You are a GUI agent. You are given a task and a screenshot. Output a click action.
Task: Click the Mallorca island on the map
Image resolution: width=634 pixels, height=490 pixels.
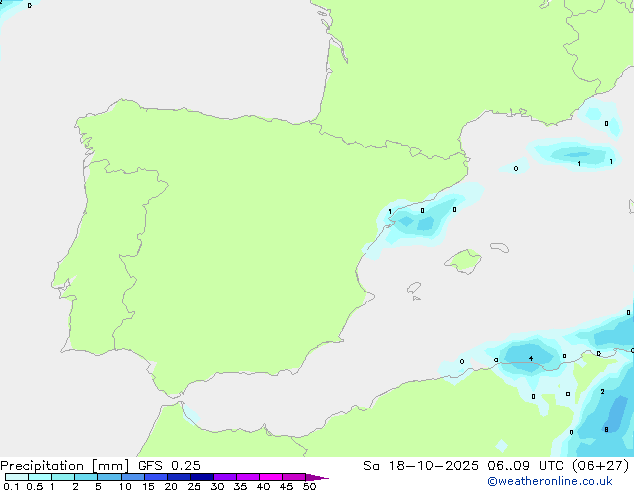463,262
